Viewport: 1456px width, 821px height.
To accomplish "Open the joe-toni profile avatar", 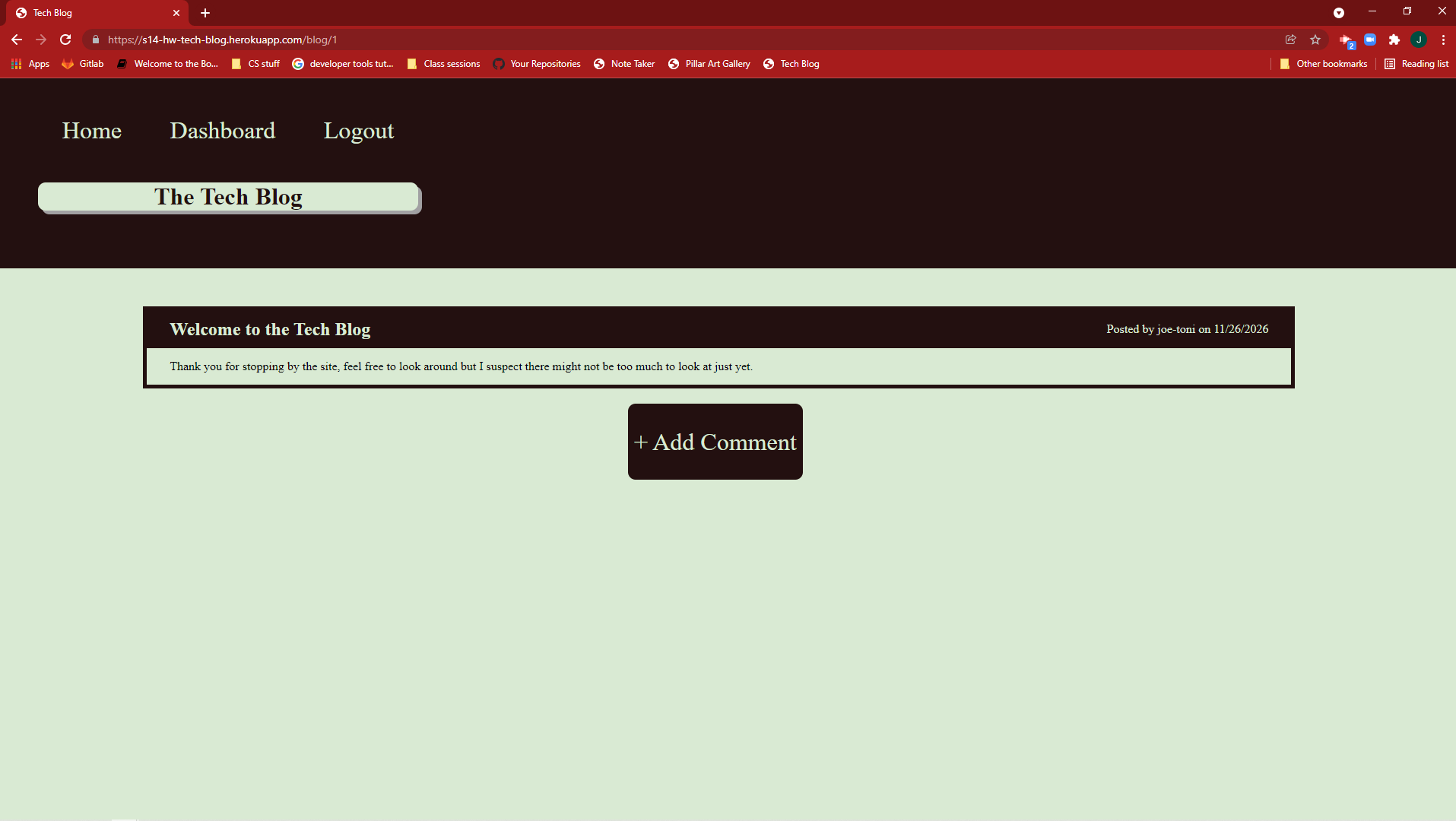I will point(1420,40).
